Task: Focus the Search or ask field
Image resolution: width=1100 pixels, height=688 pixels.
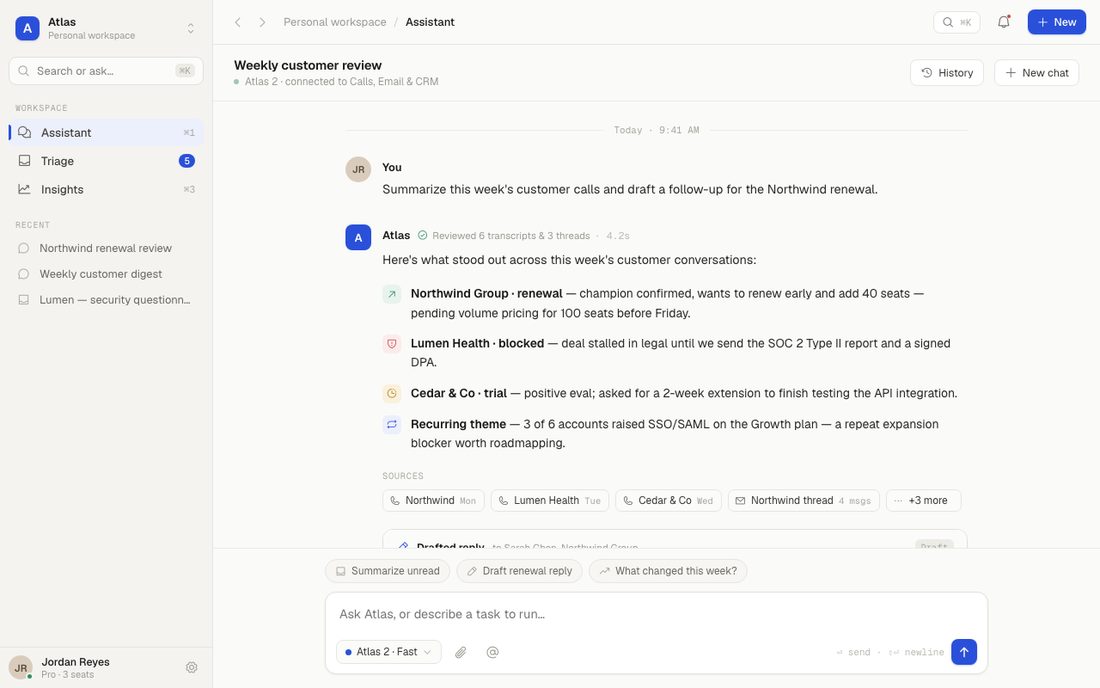Action: click(106, 71)
